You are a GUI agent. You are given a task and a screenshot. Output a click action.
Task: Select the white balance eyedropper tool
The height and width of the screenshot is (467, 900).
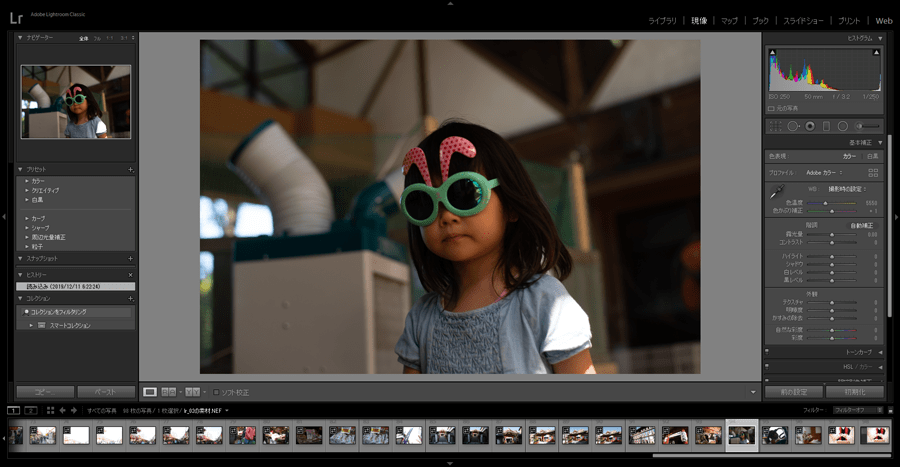(x=776, y=190)
